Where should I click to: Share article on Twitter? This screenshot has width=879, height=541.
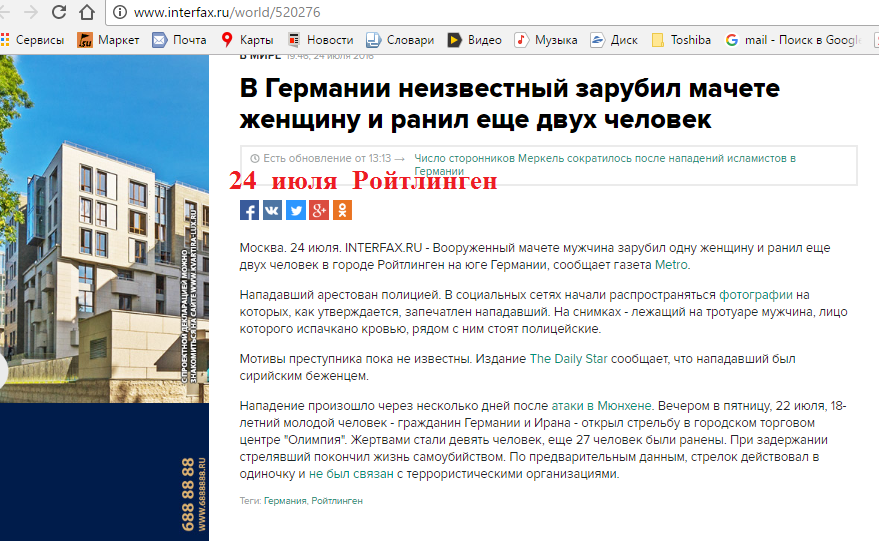pos(296,210)
